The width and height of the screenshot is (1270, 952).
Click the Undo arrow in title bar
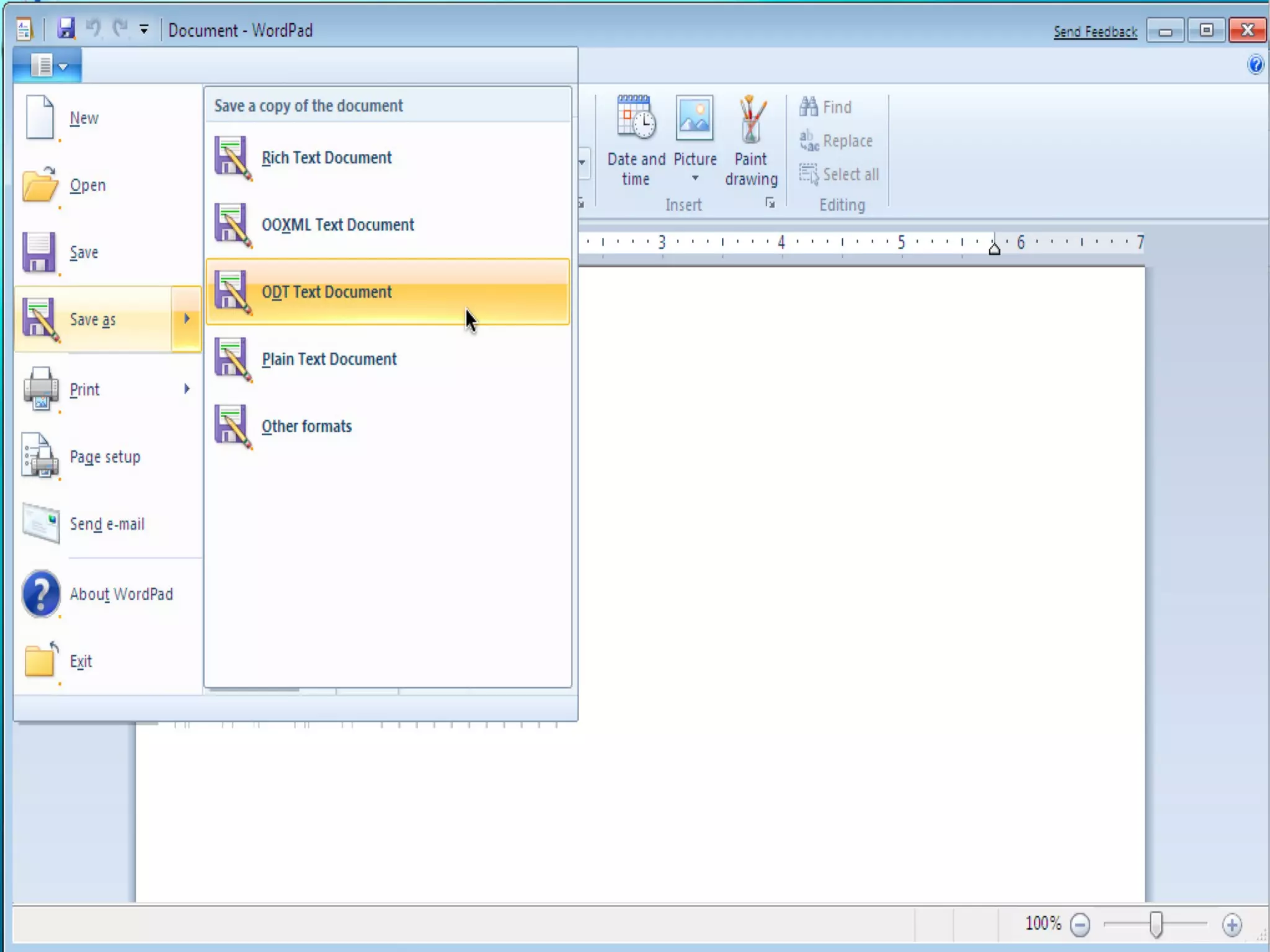pos(93,28)
